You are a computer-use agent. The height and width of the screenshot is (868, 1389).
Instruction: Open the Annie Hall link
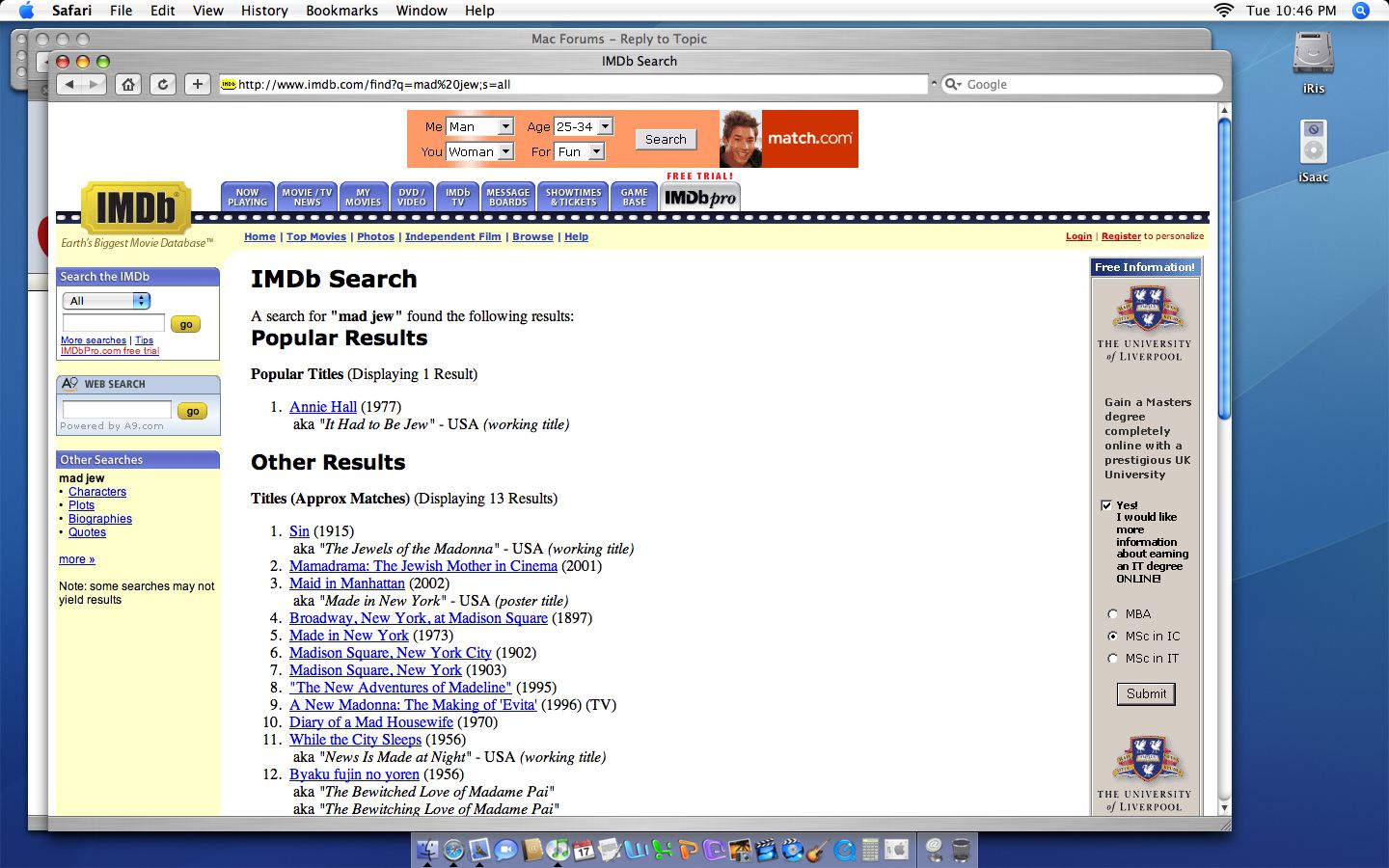pos(323,407)
